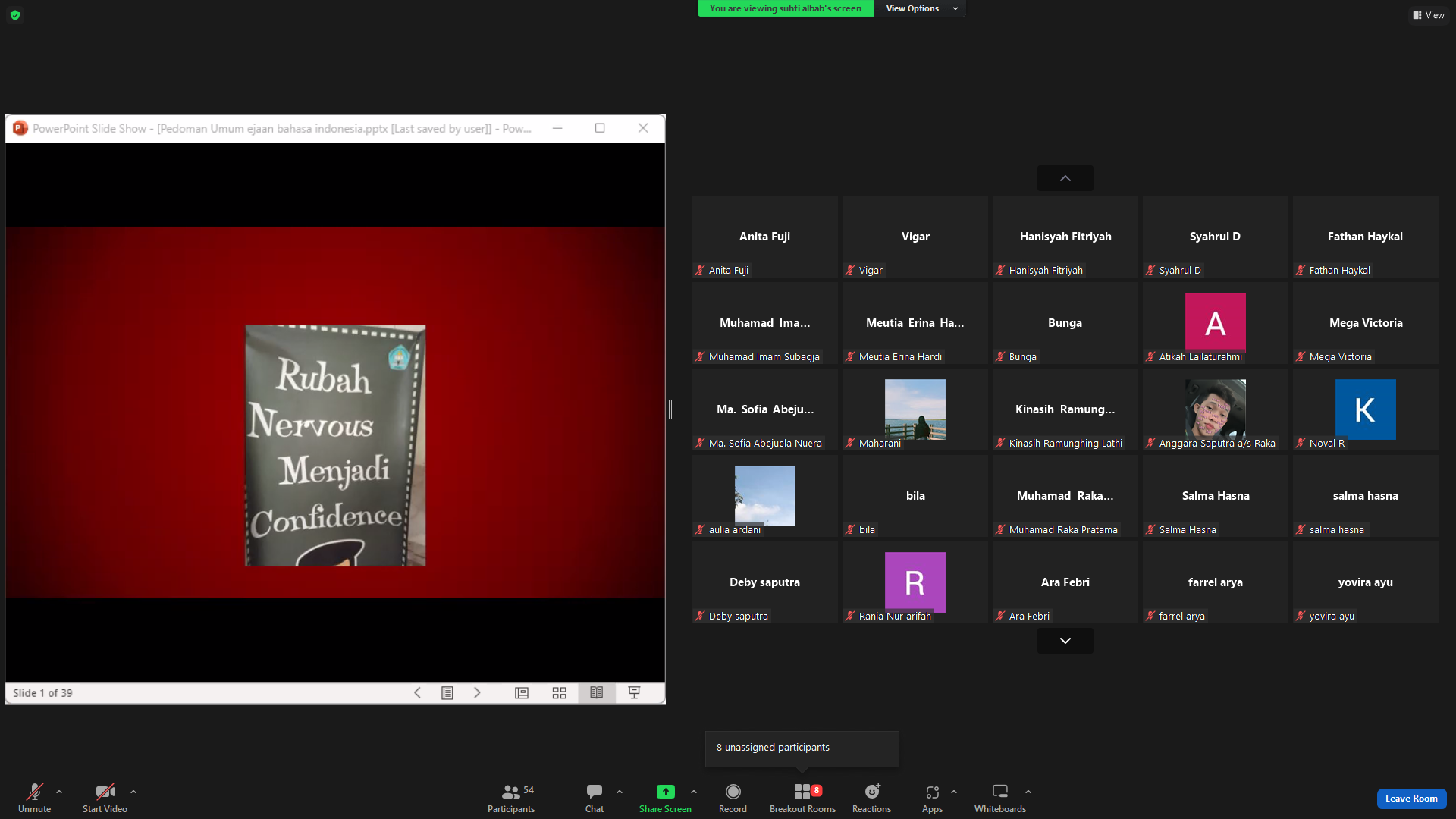Click the green encryption shield icon
Image resolution: width=1456 pixels, height=819 pixels.
(x=15, y=15)
